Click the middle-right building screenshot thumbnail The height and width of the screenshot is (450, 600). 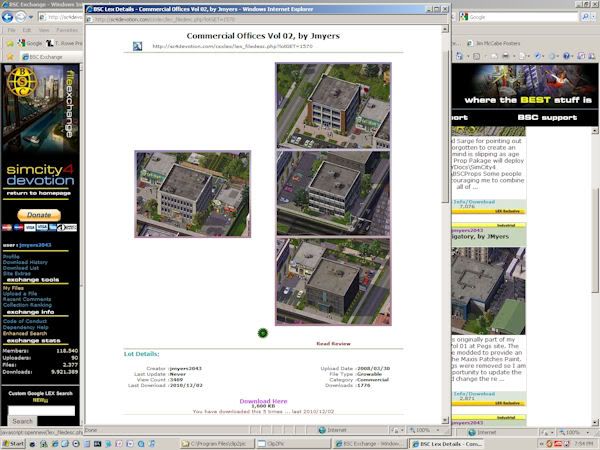333,193
